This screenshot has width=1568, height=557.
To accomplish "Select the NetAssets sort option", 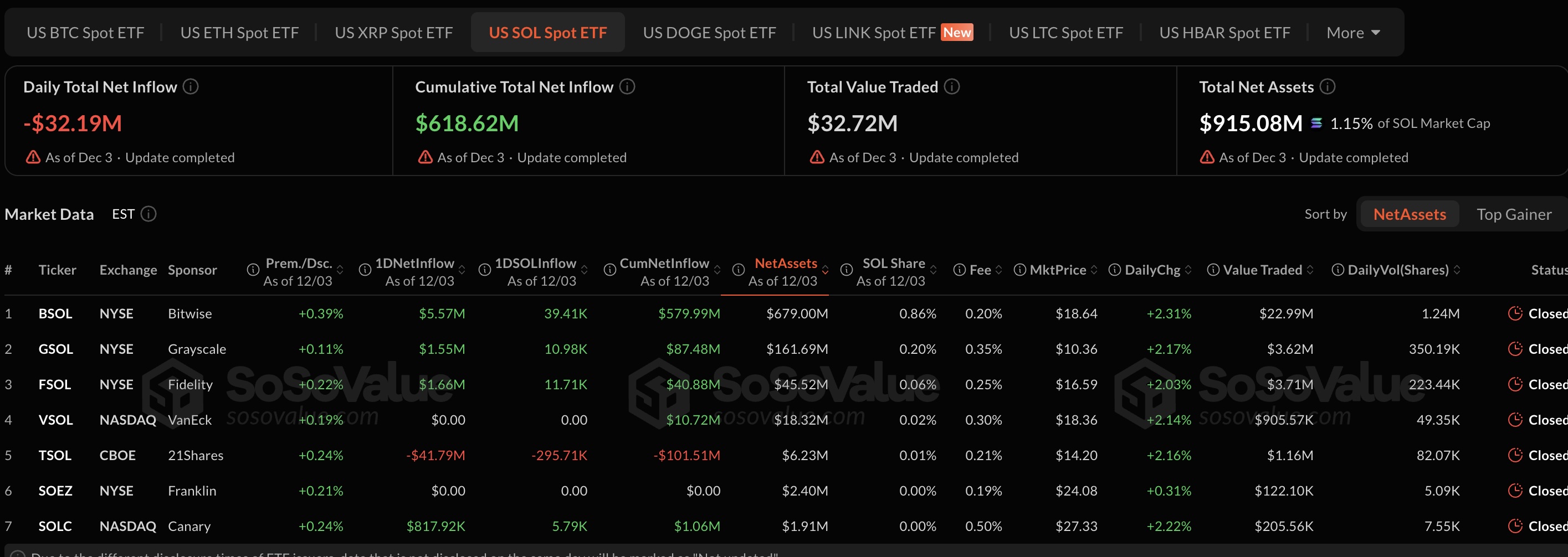I will pos(1409,215).
